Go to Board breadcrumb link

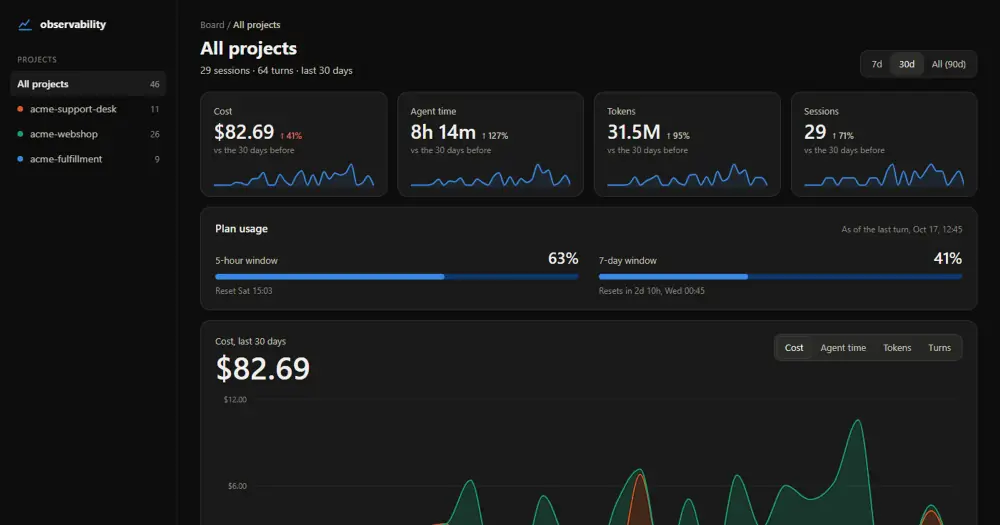(212, 25)
